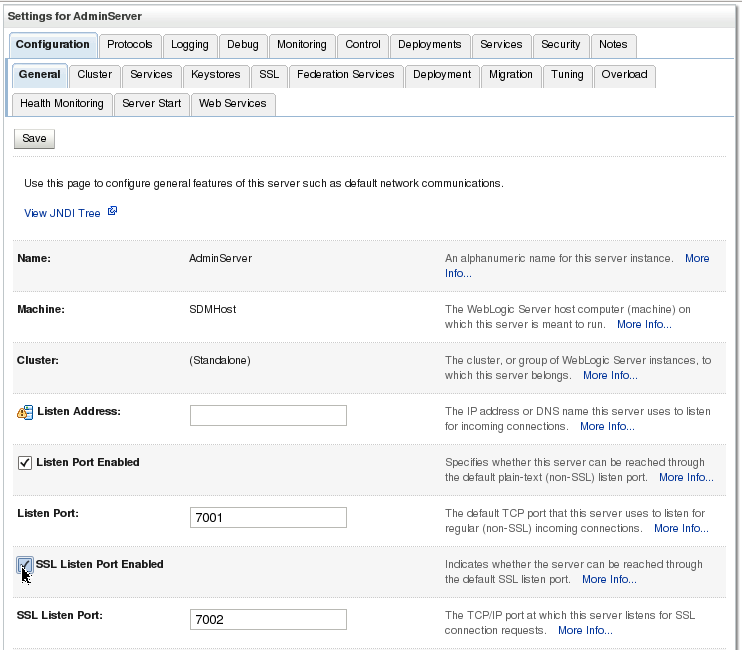
Task: Click More Info link for Machine
Action: (644, 325)
